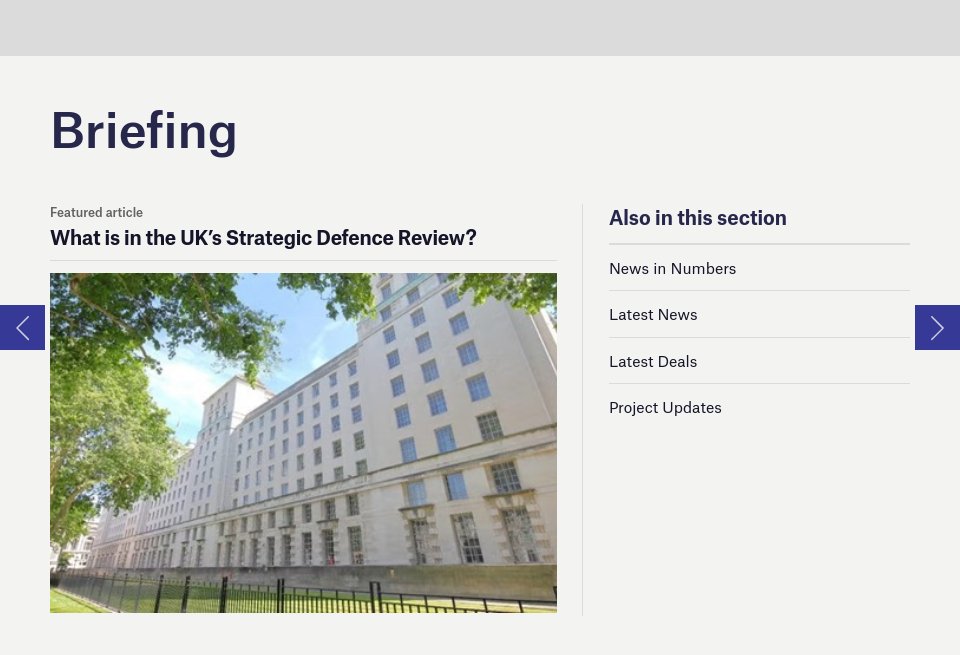Go to previous page with left arrow
960x655 pixels.
tap(22, 327)
